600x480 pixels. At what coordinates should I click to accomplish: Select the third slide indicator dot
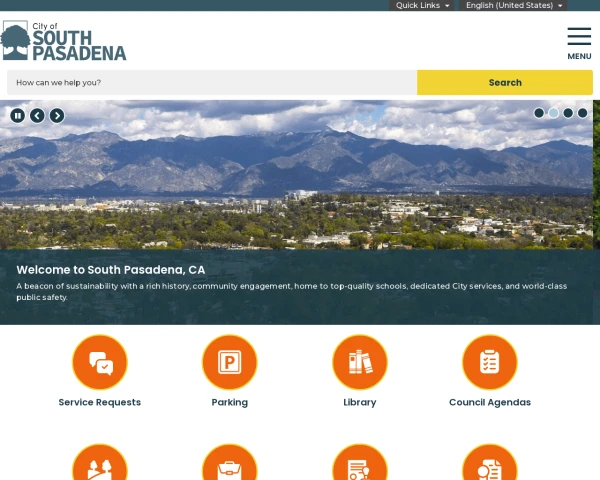pyautogui.click(x=568, y=113)
